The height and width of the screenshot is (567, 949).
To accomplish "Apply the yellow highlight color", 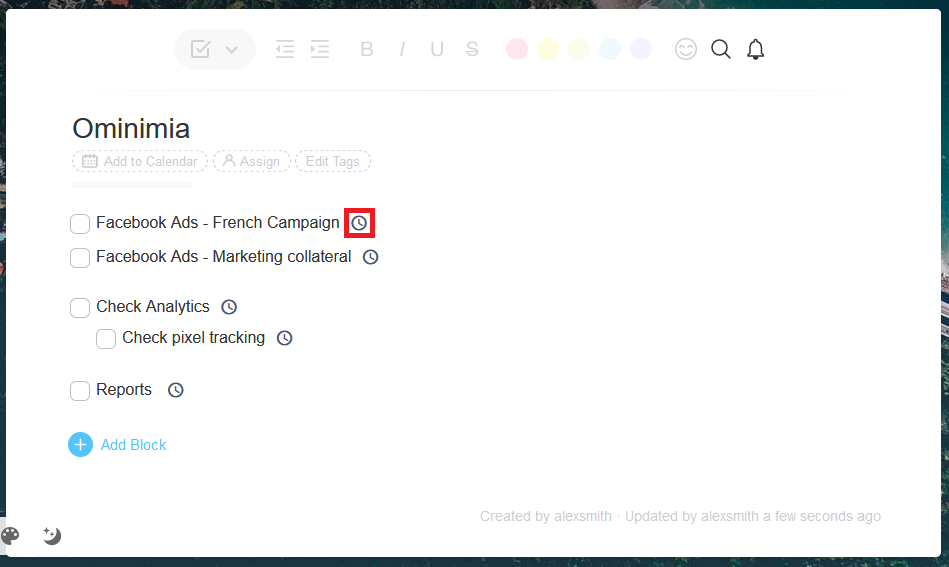I will 548,49.
